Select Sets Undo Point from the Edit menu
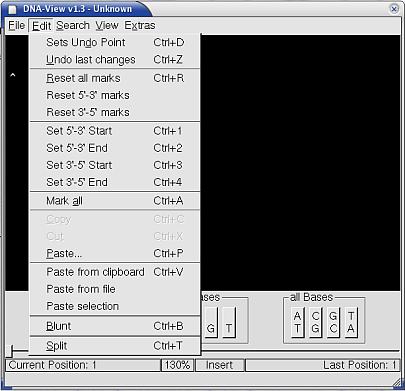The height and width of the screenshot is (391, 405). point(115,42)
